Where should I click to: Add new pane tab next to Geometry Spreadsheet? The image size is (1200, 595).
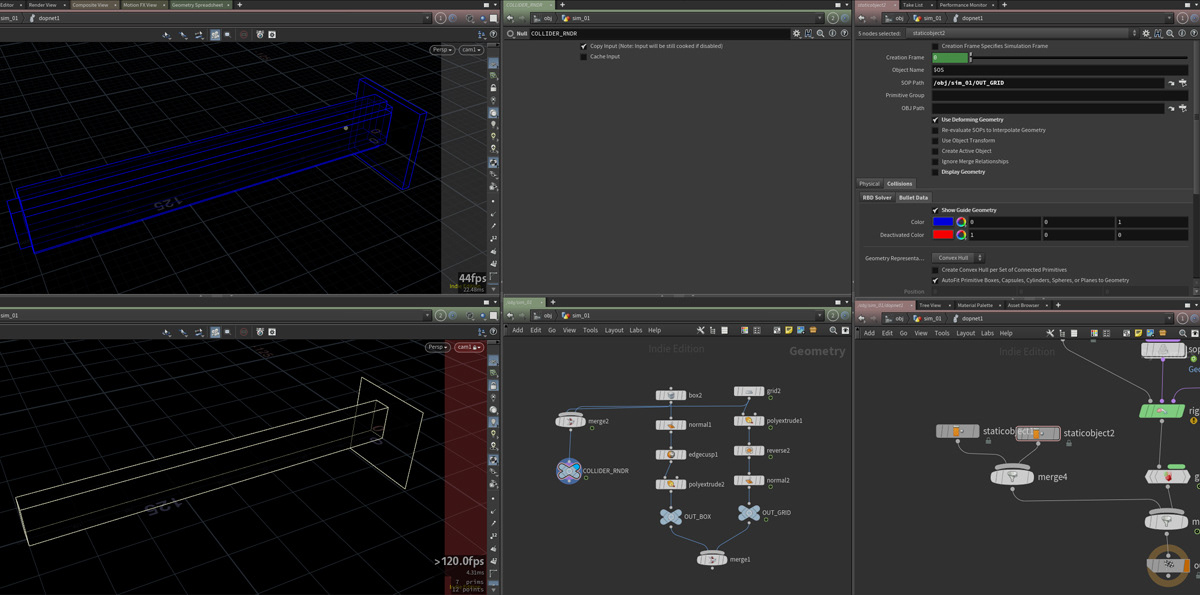[x=240, y=5]
